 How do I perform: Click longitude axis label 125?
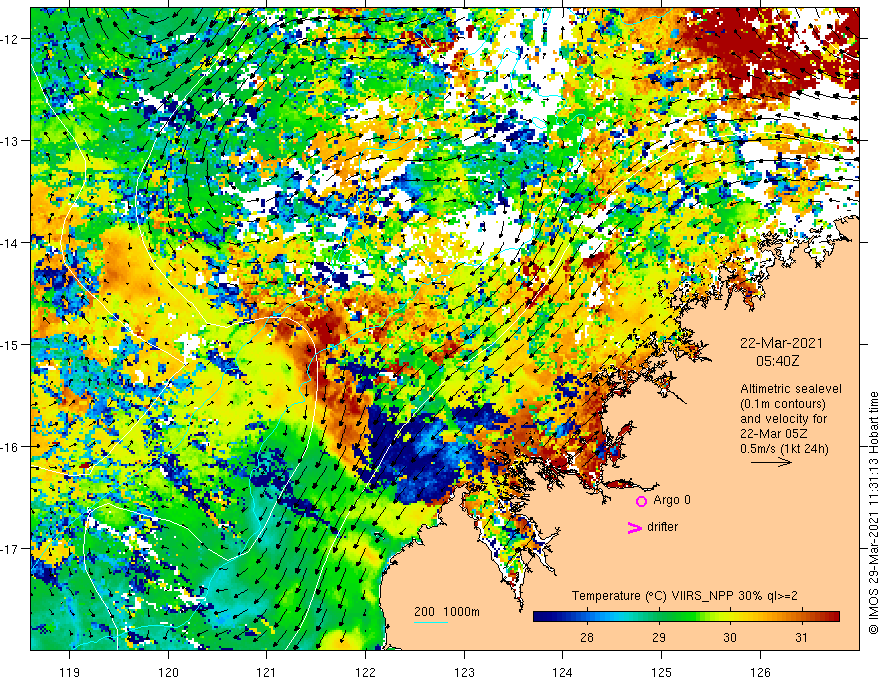661,672
